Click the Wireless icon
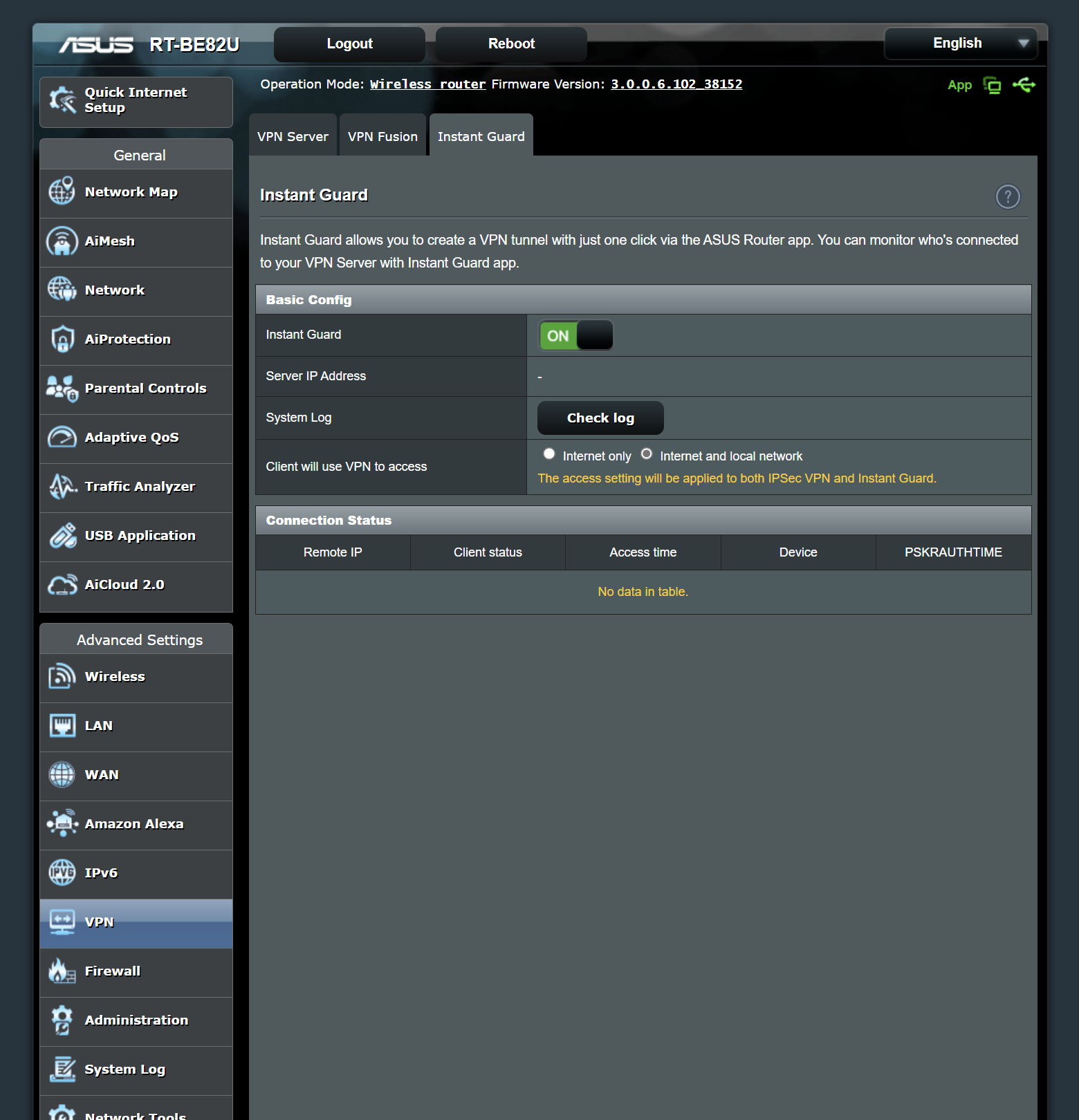The width and height of the screenshot is (1079, 1120). coord(62,676)
